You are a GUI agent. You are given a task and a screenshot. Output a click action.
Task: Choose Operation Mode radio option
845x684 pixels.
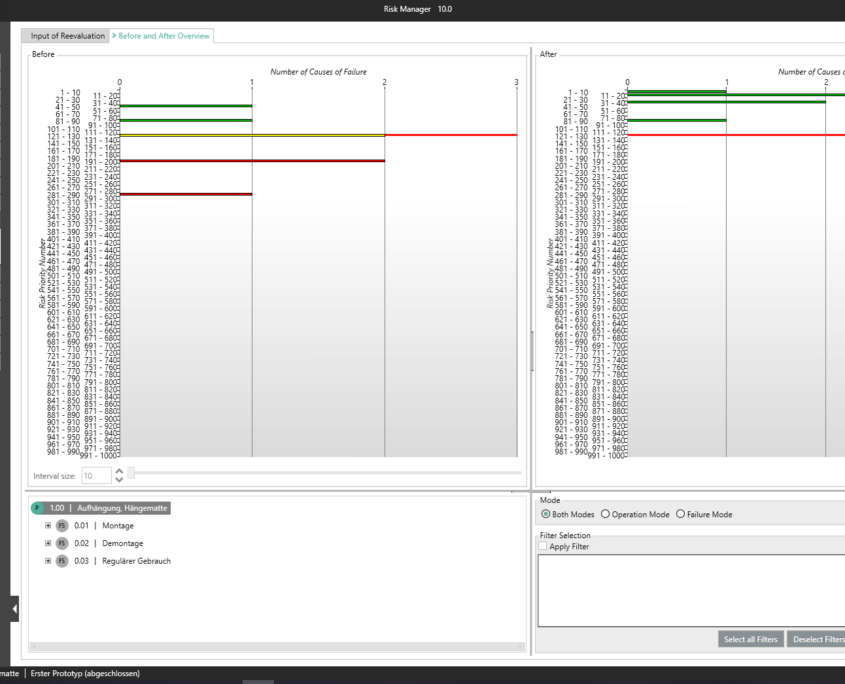[x=605, y=514]
